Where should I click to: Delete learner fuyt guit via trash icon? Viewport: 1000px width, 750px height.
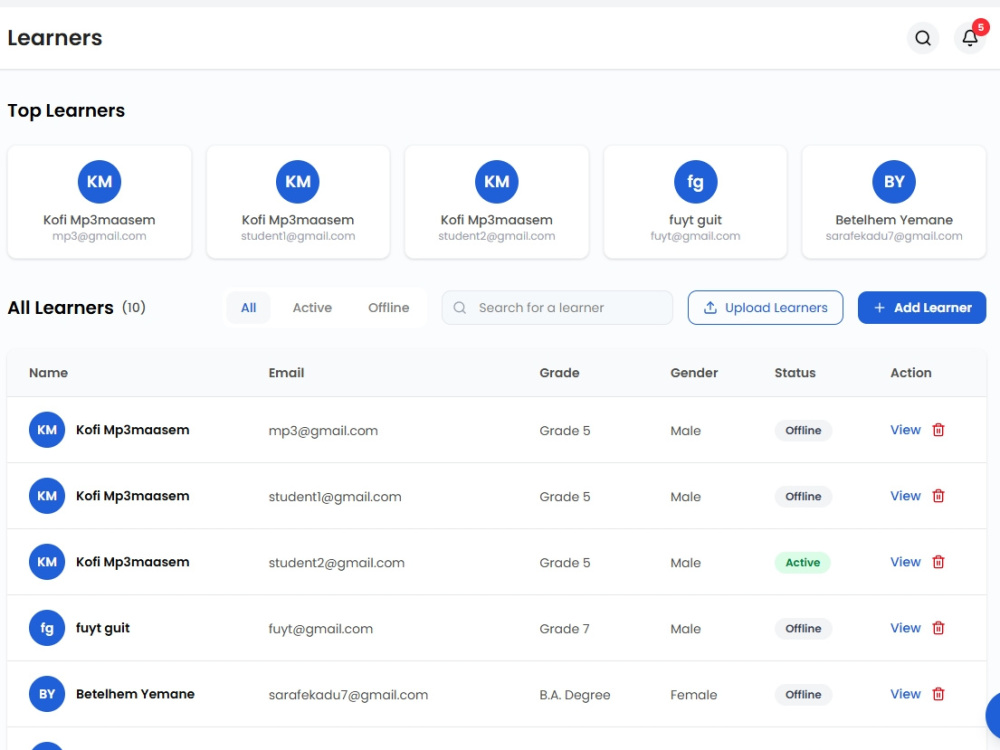(938, 628)
